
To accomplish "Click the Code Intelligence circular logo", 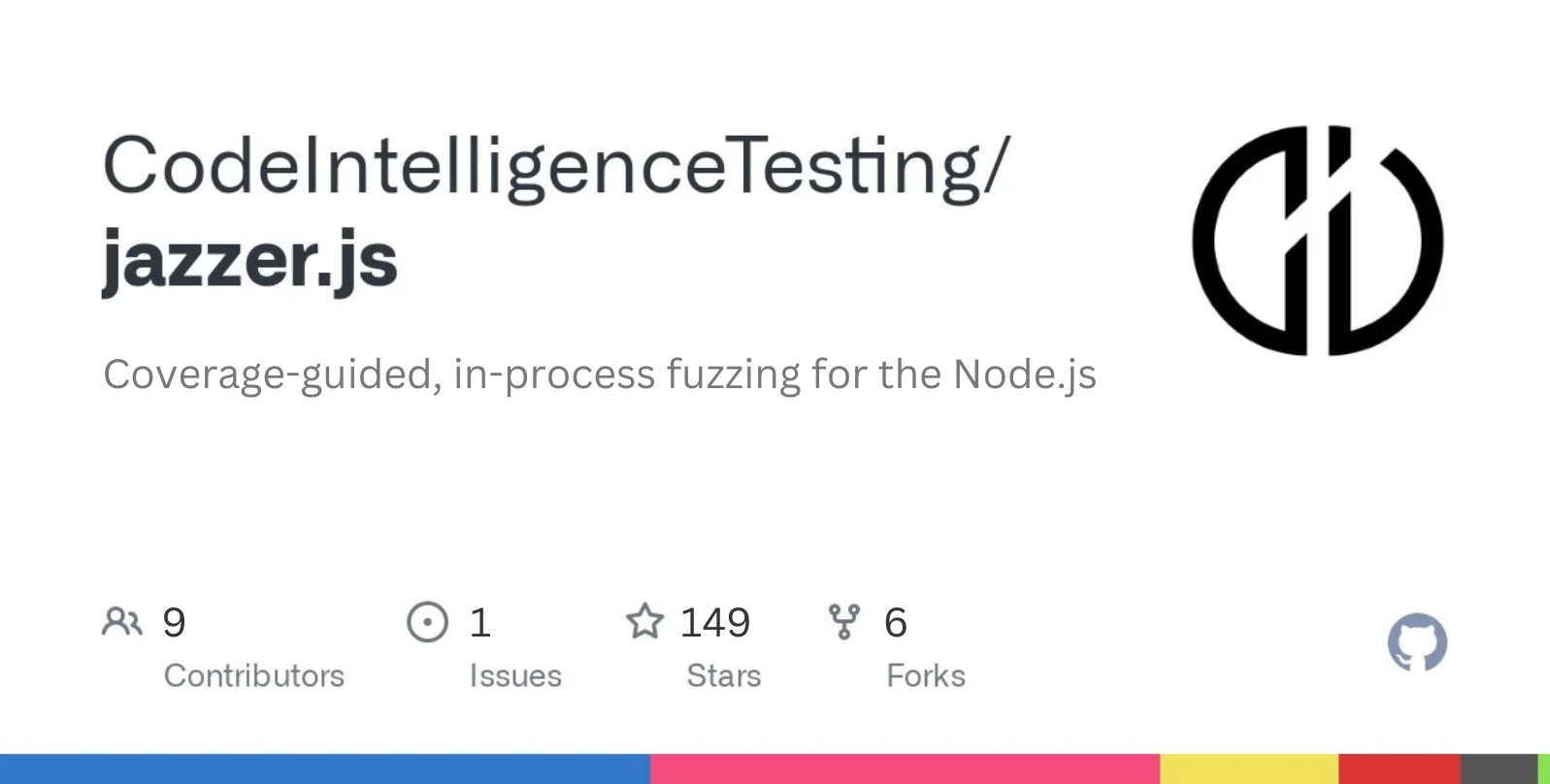I will pos(1317,240).
